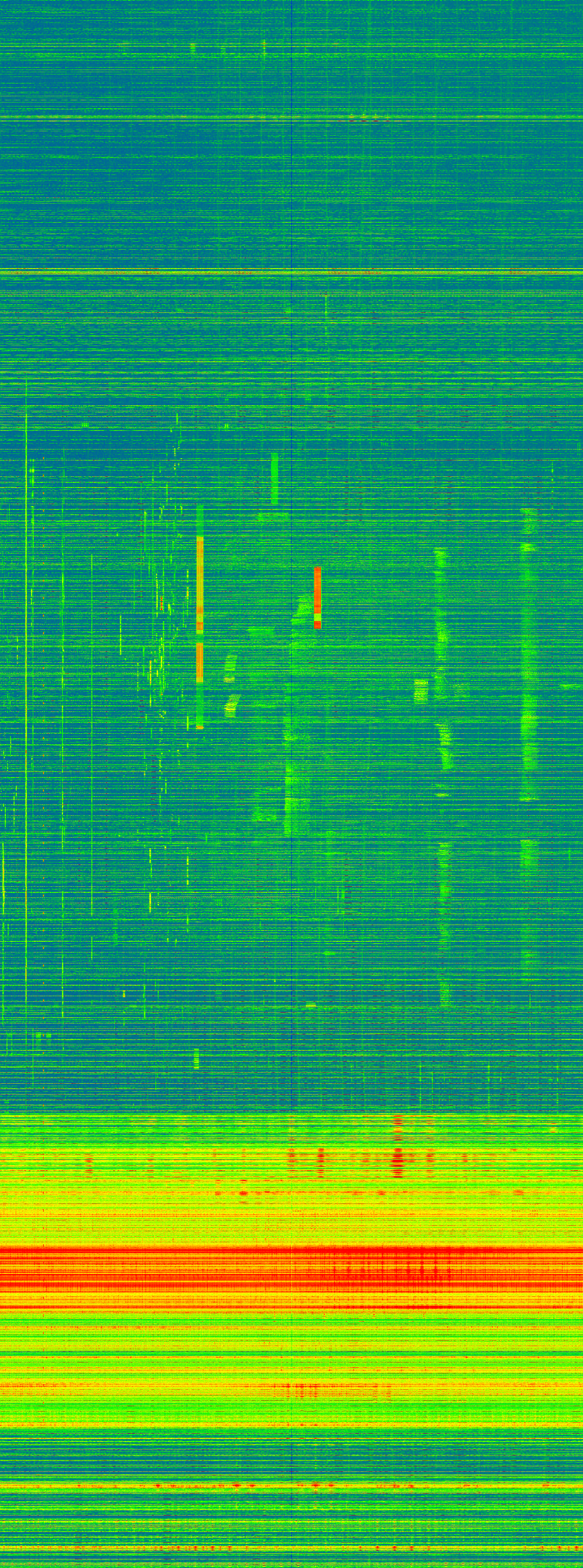The image size is (583, 1568).
Task: Click the bright green block left of the right streaks
Action: (x=420, y=690)
